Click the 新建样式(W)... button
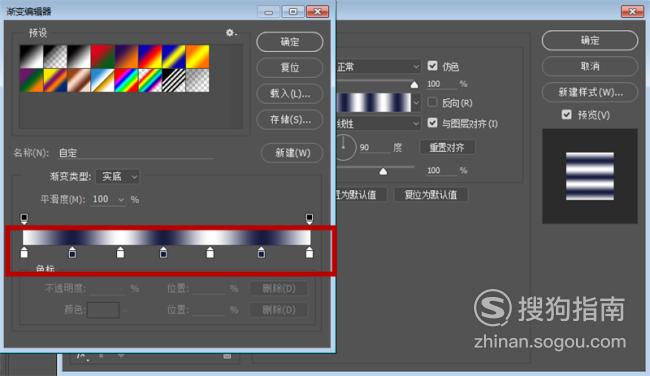650x376 pixels. pyautogui.click(x=590, y=92)
